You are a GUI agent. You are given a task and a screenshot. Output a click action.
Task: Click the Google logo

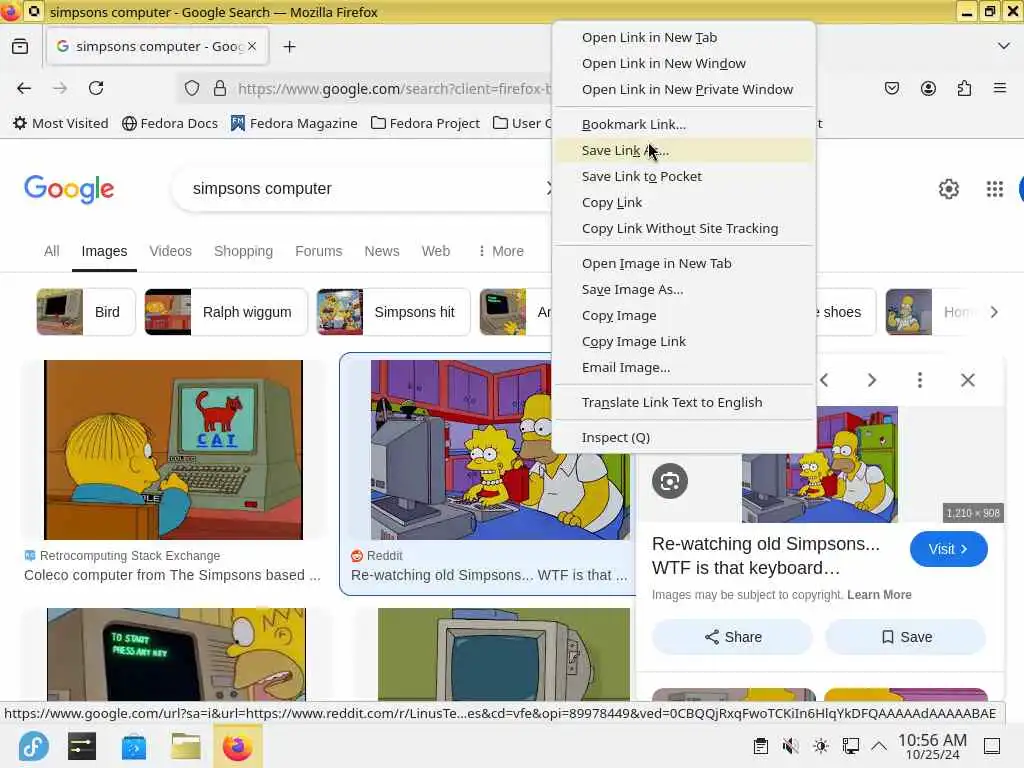(x=69, y=189)
